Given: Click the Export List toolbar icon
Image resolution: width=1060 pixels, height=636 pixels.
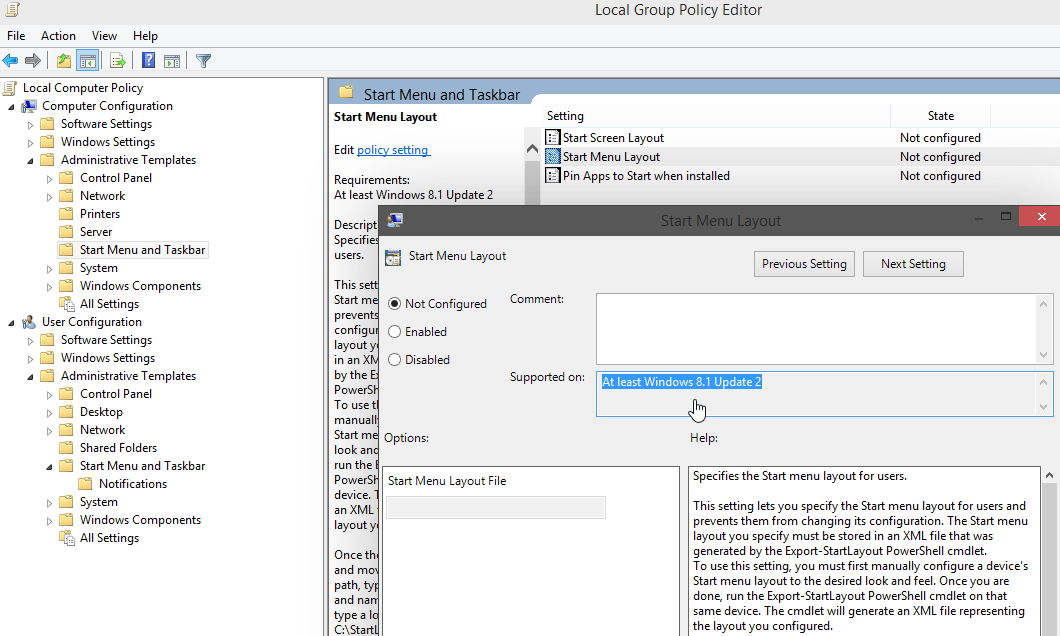Looking at the screenshot, I should (118, 61).
